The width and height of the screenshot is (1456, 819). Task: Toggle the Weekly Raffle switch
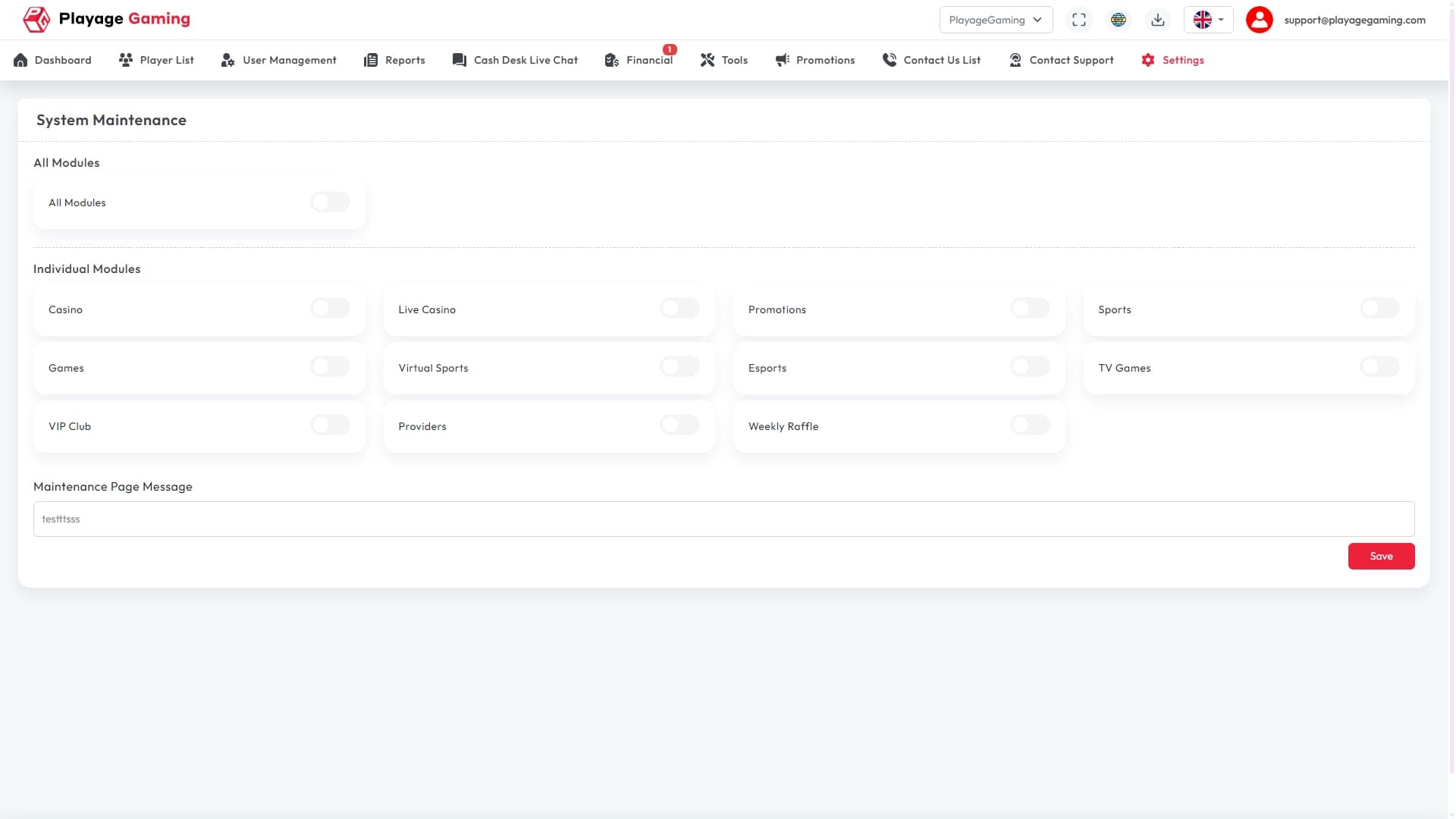(1030, 425)
